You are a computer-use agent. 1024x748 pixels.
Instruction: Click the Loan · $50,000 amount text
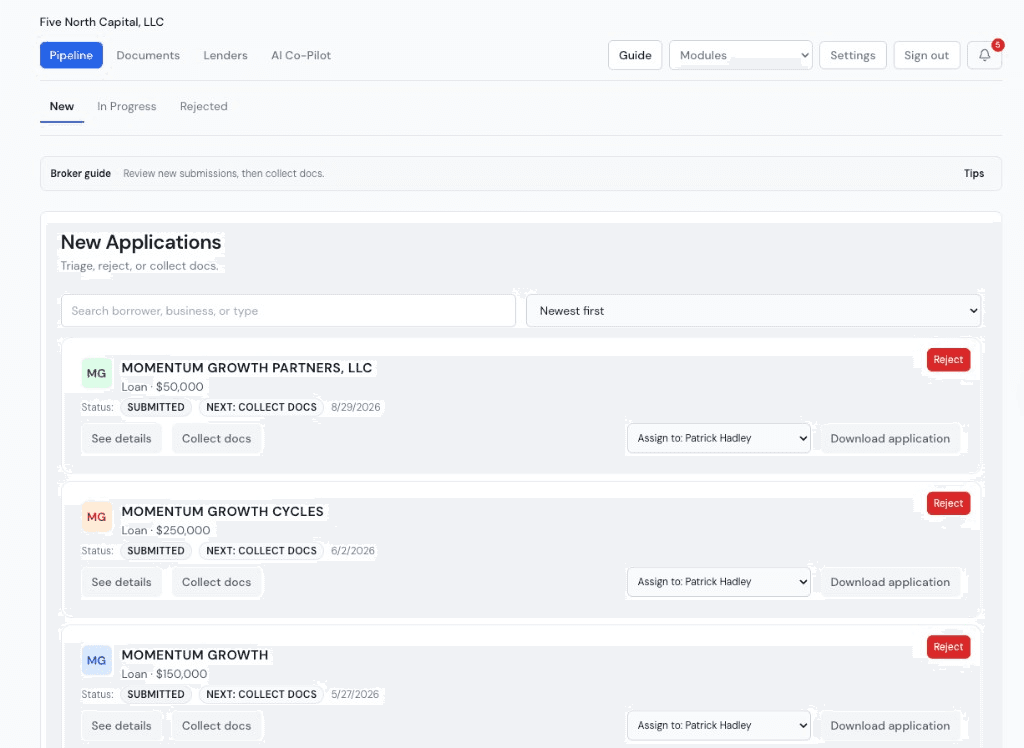click(162, 387)
